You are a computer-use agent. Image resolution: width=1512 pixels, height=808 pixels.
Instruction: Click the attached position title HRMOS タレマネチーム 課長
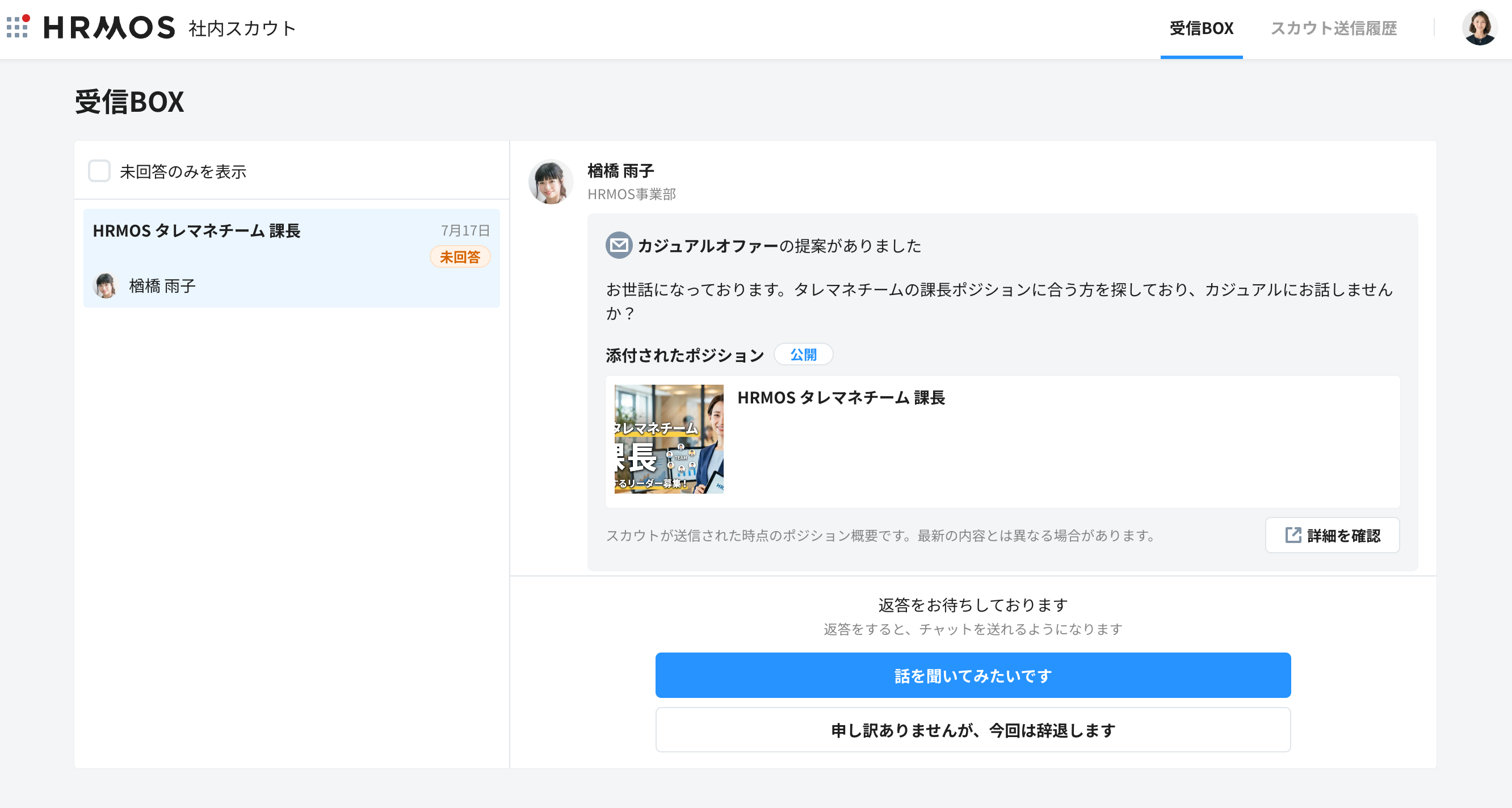point(841,397)
